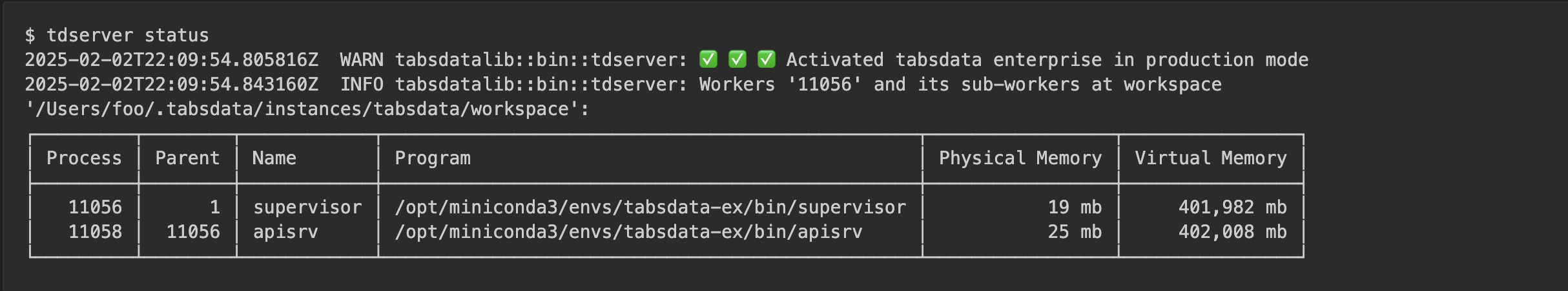Click the "tdserver status" command text

point(127,35)
